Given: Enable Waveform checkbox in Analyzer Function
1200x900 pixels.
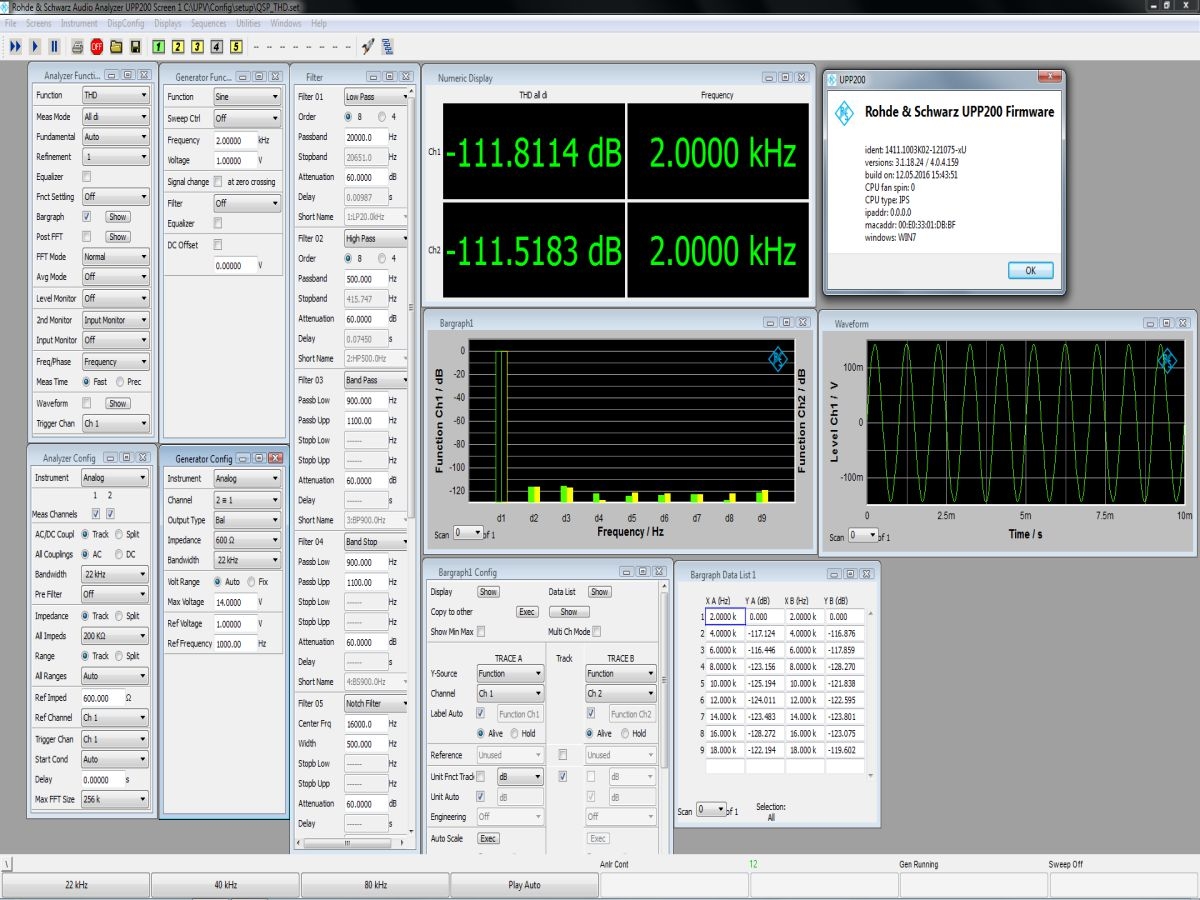Looking at the screenshot, I should point(87,403).
